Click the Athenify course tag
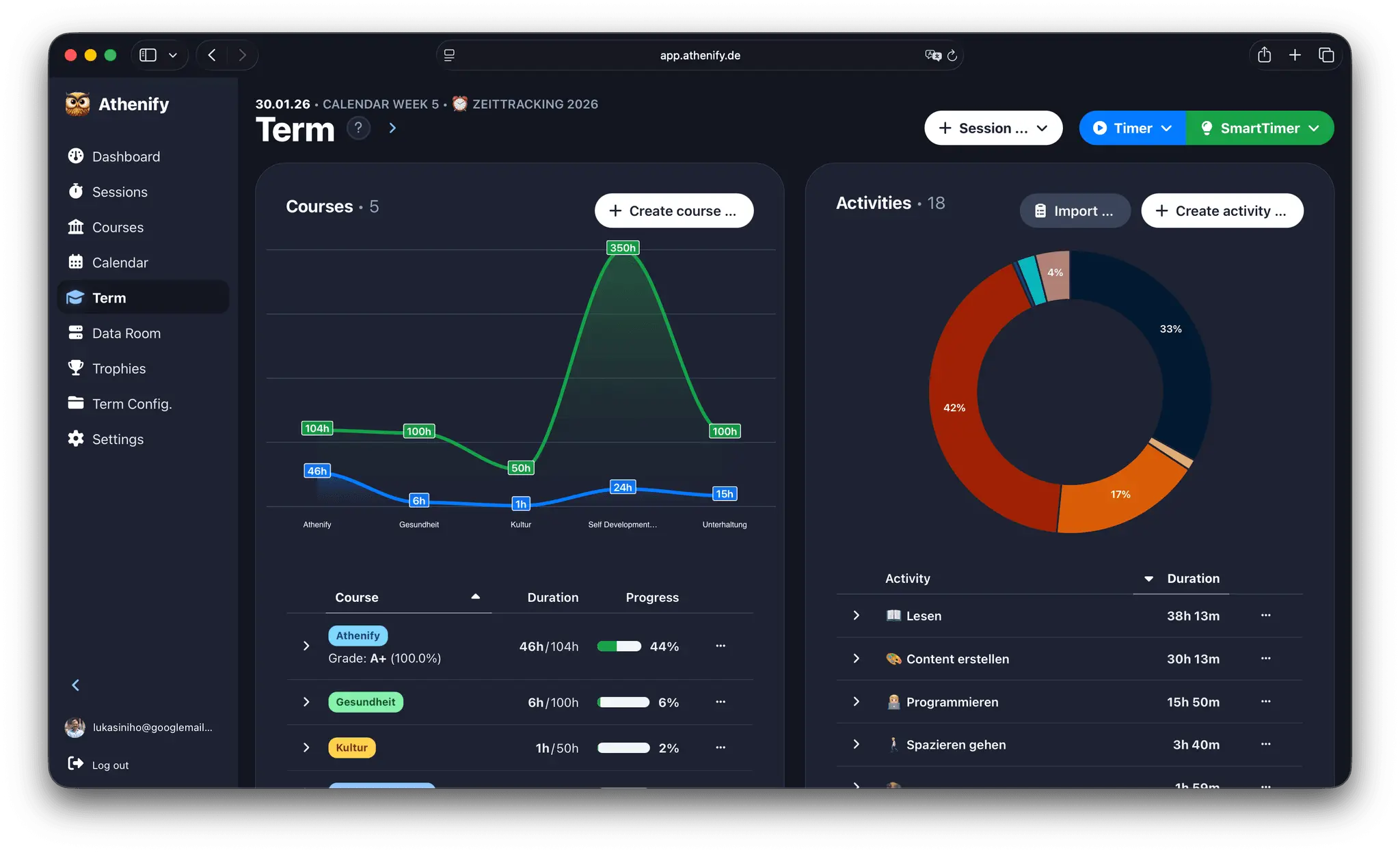1400x852 pixels. [x=358, y=635]
